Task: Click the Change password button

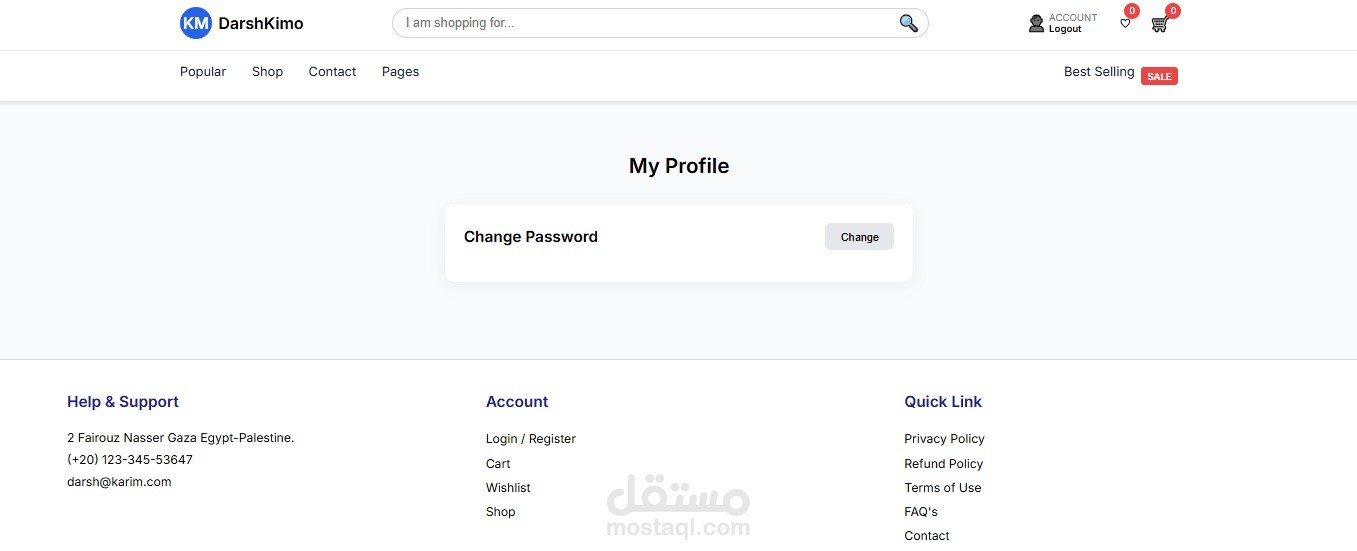Action: (859, 237)
